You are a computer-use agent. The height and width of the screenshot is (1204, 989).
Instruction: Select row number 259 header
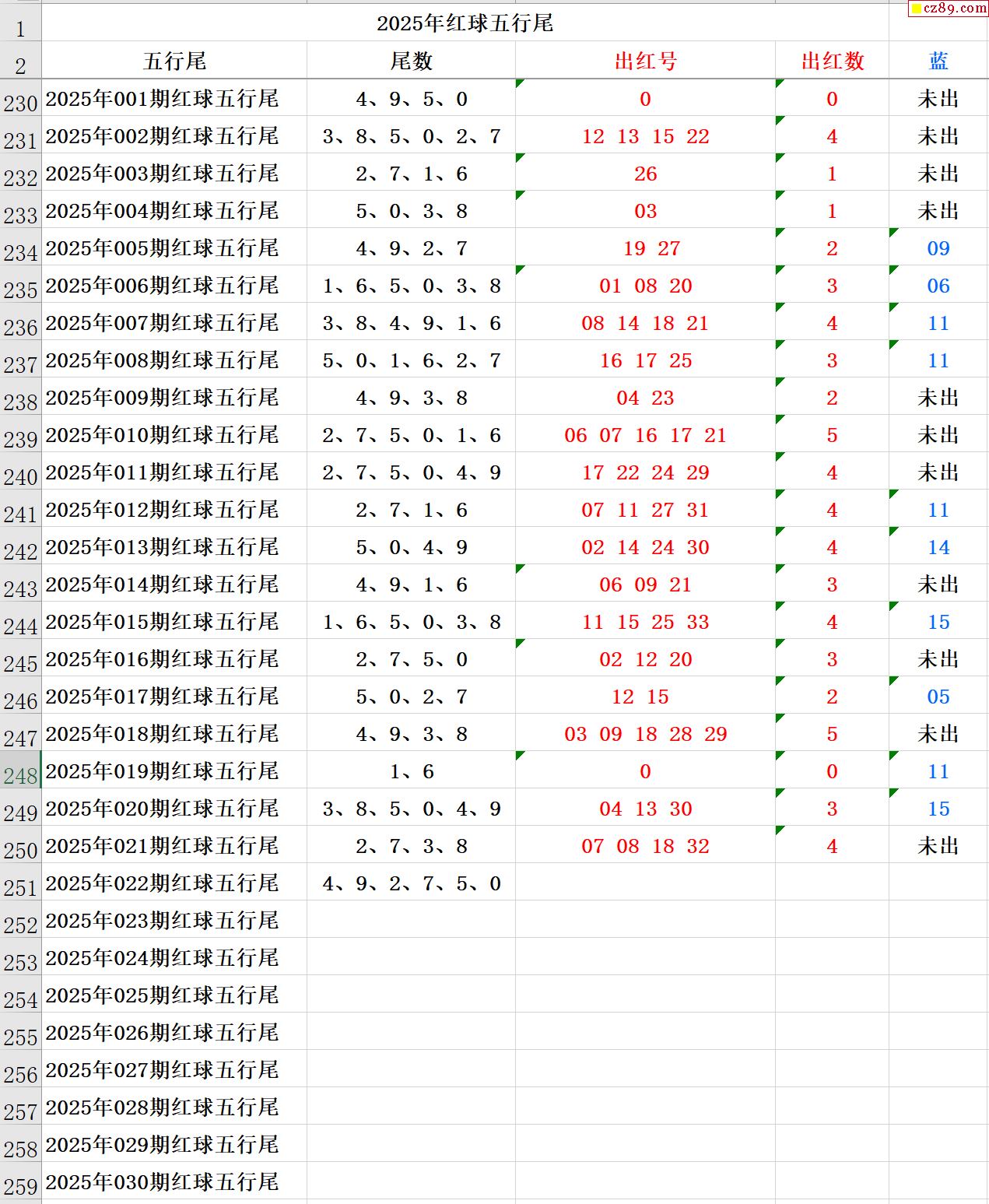(20, 1186)
